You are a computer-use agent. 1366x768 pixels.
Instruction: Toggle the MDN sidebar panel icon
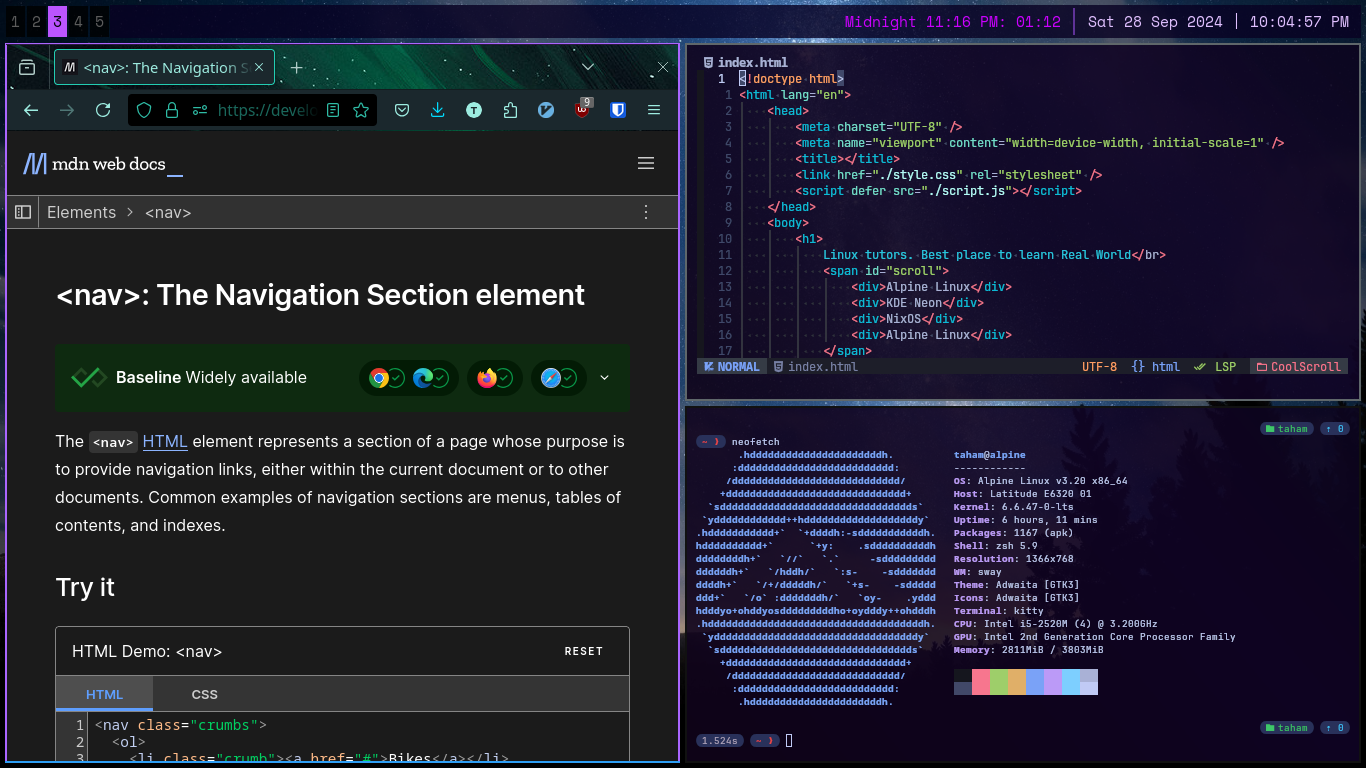(23, 212)
